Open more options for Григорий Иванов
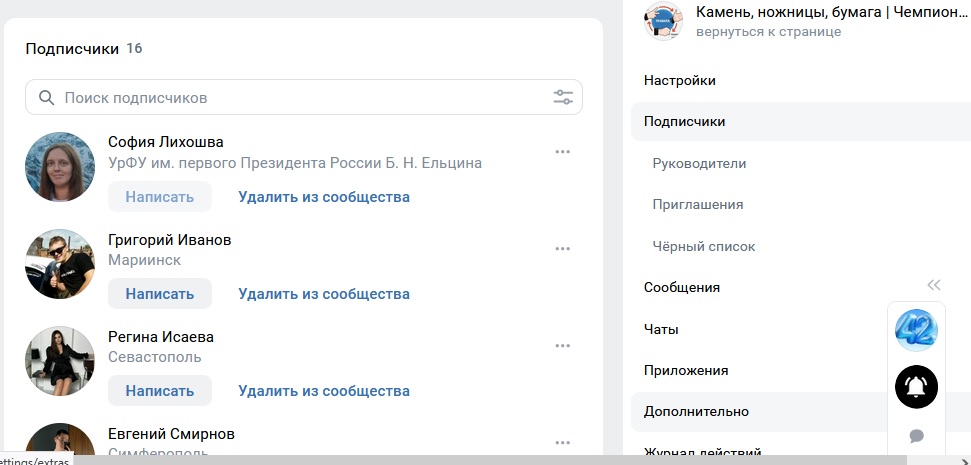This screenshot has height=465, width=971. (x=562, y=249)
